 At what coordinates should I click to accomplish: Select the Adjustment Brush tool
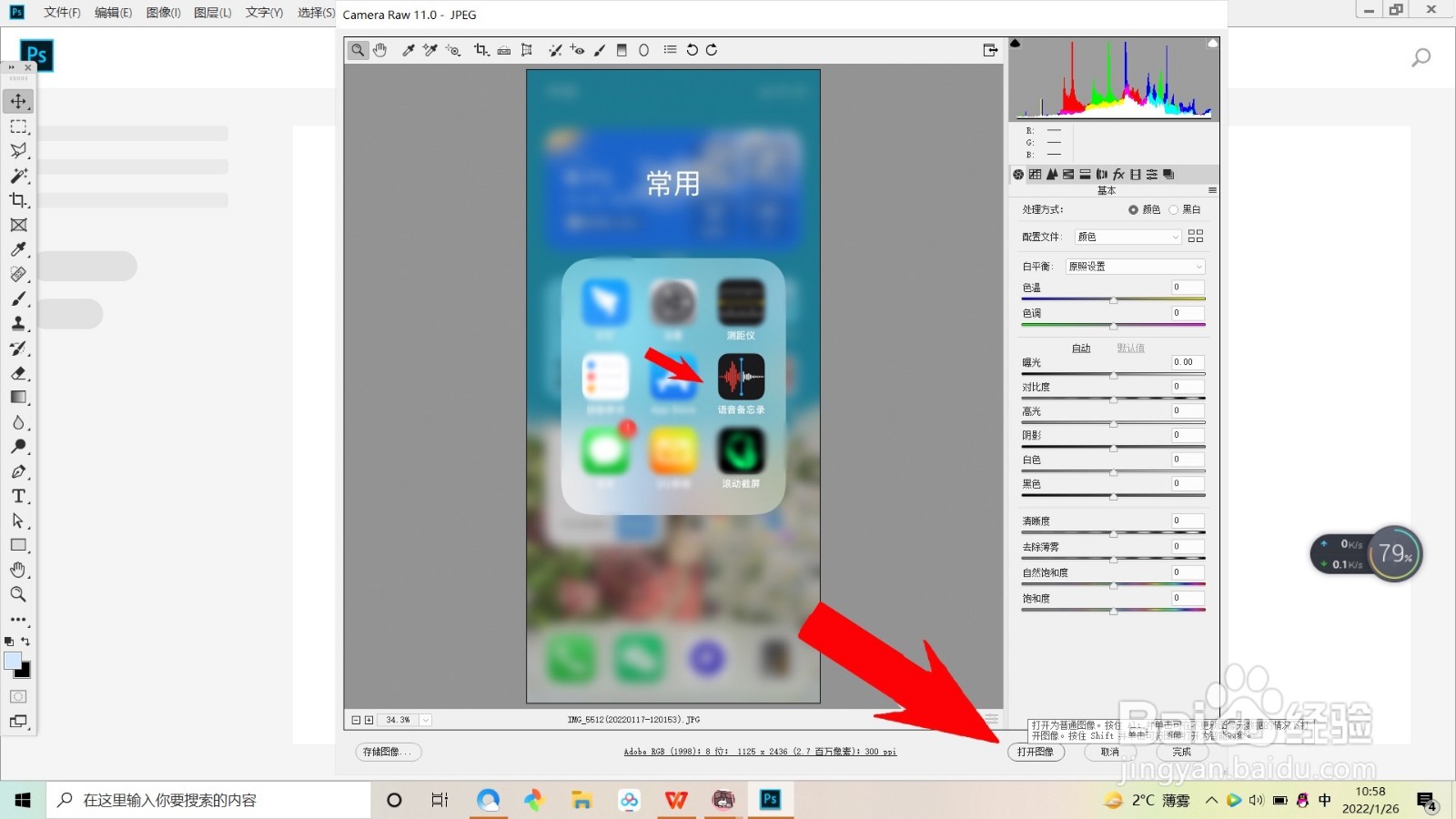600,50
